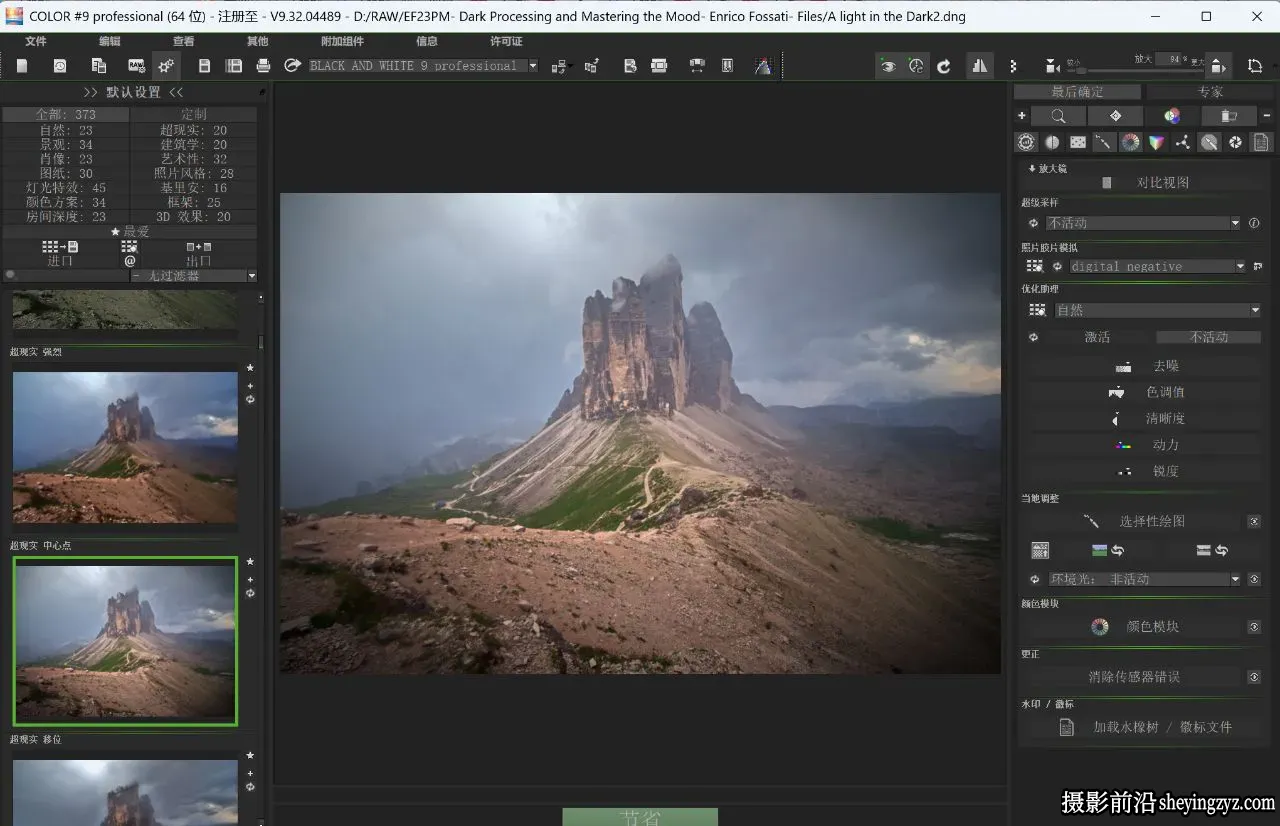The height and width of the screenshot is (826, 1280).
Task: Select the 超现实 中心点 preset thumbnail
Action: (x=125, y=641)
